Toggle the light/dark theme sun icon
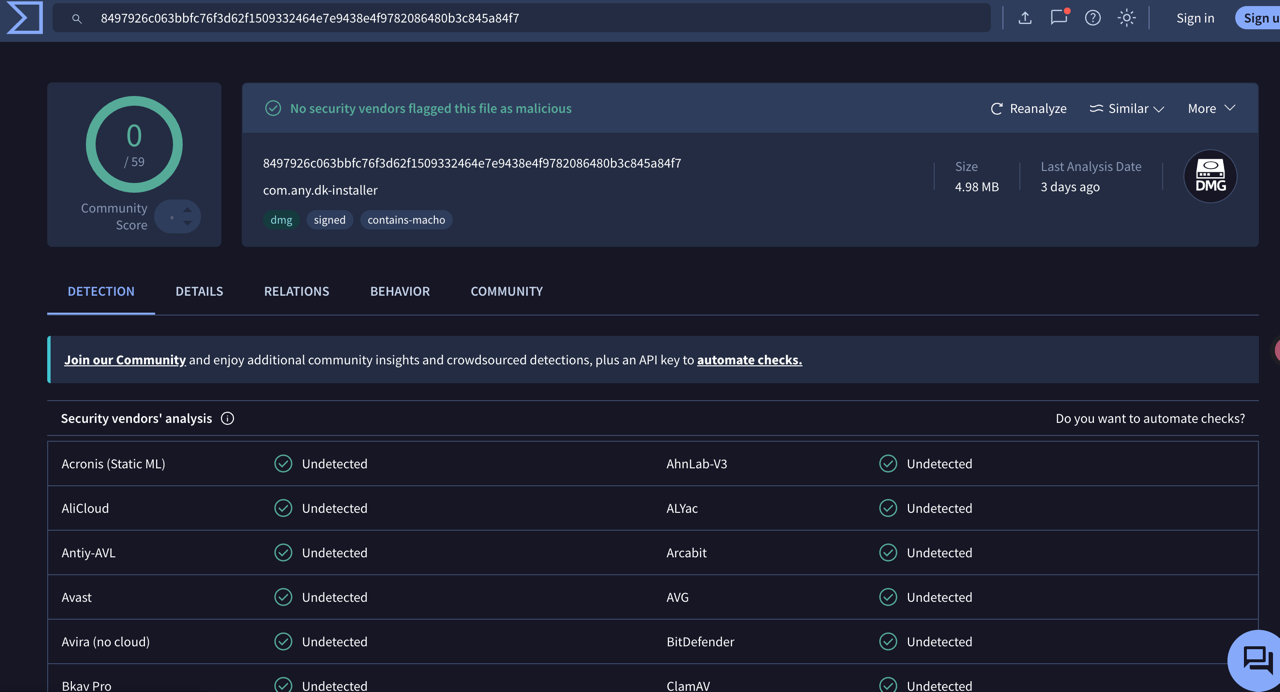The width and height of the screenshot is (1280, 692). pos(1127,18)
